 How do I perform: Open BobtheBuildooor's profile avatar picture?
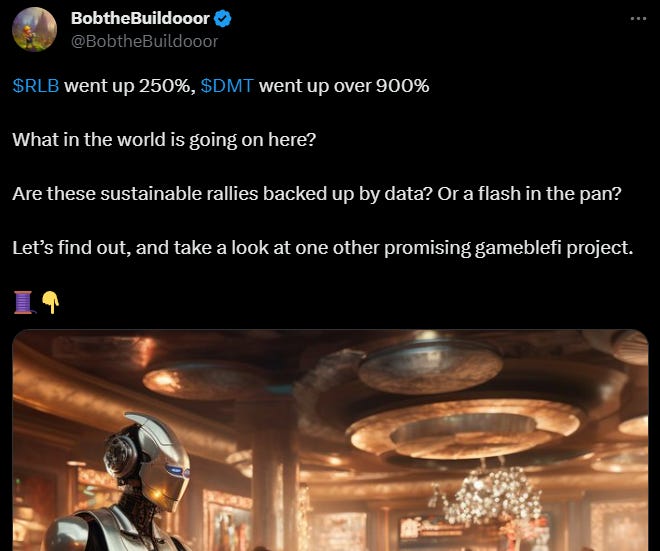[x=34, y=29]
